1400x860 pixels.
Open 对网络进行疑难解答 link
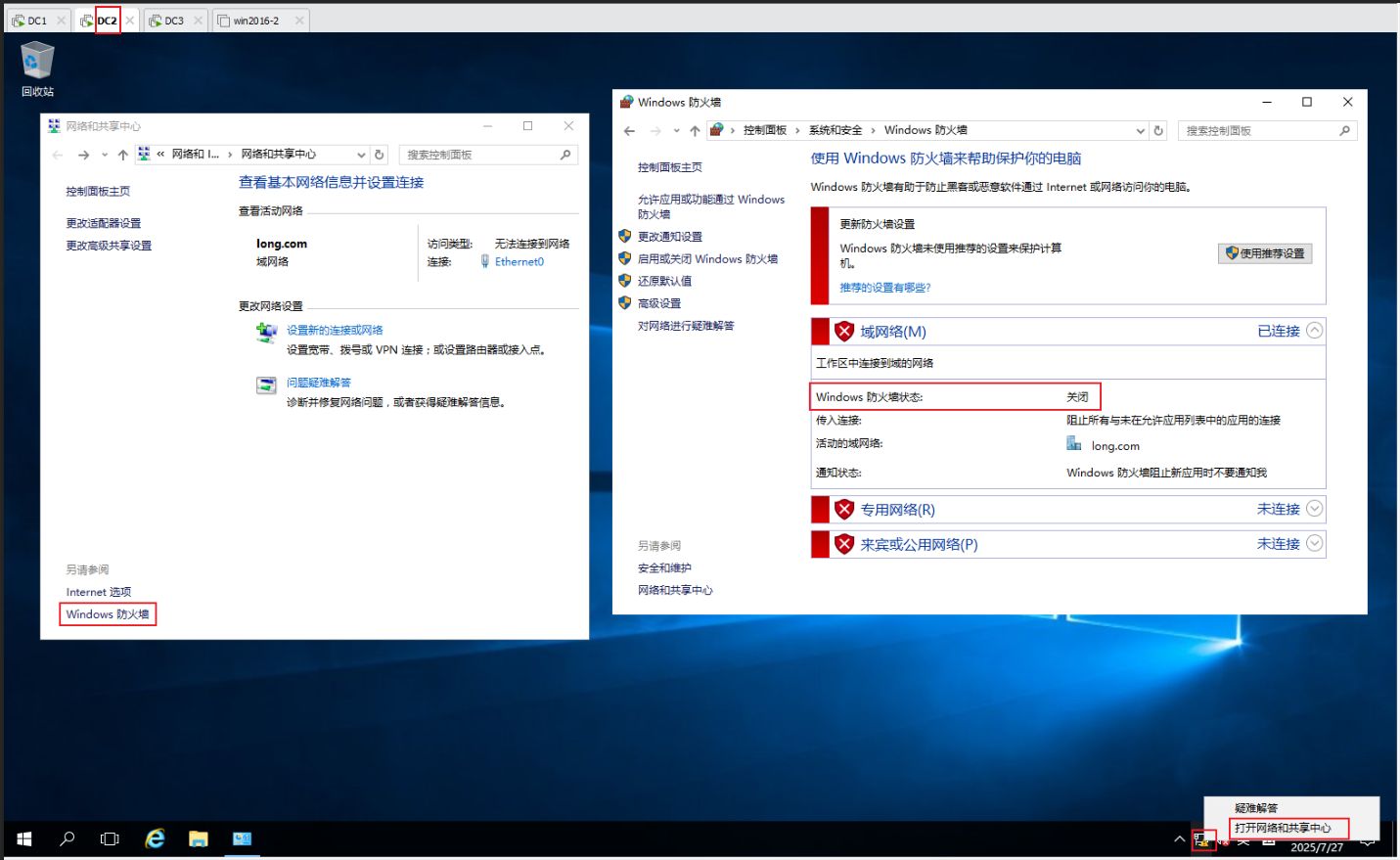pyautogui.click(x=686, y=326)
